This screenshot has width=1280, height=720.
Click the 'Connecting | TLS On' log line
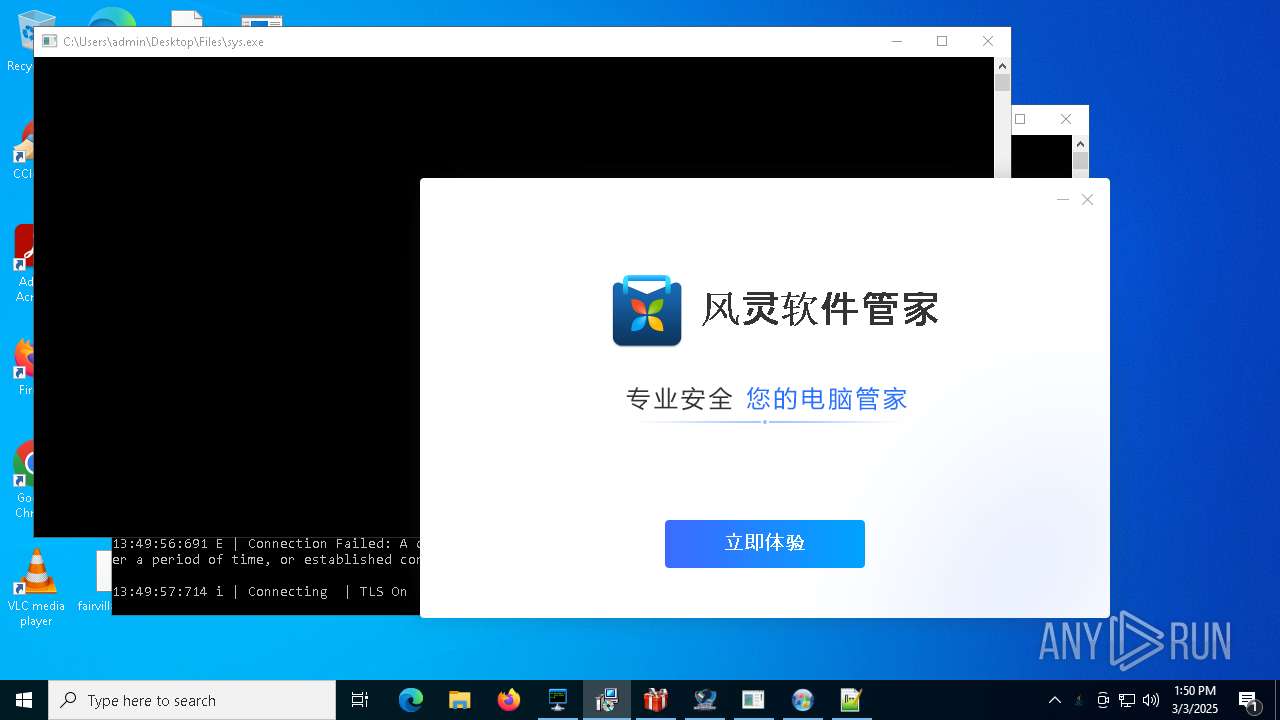click(x=260, y=591)
